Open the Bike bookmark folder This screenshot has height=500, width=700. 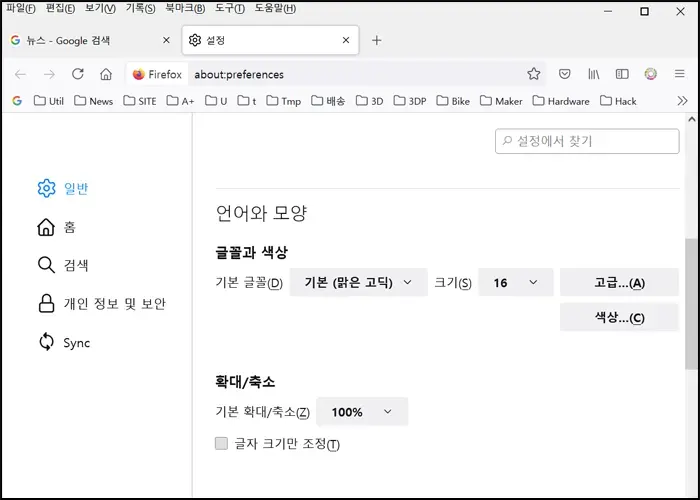453,101
